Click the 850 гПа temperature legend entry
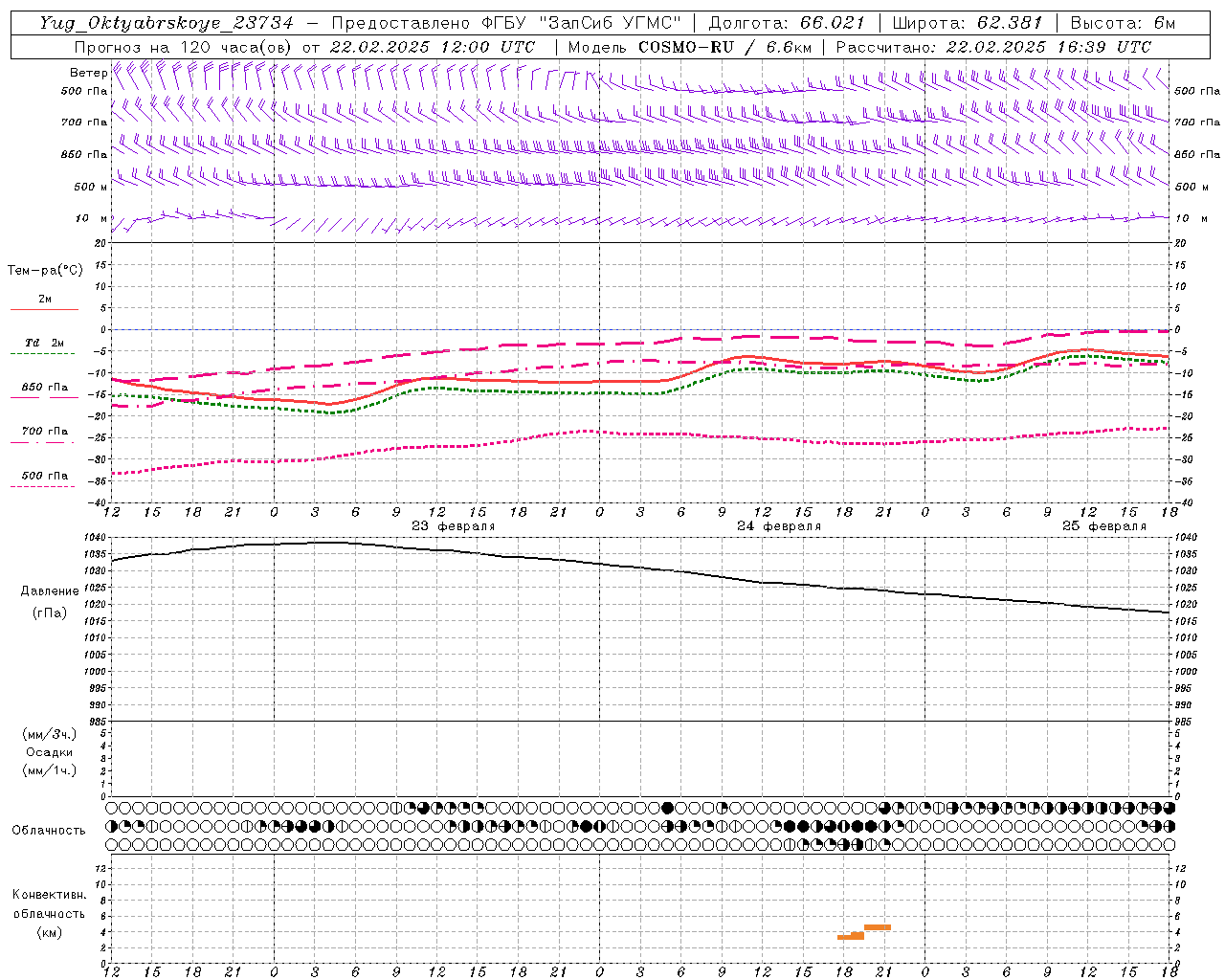This screenshot has width=1225, height=980. coord(45,388)
